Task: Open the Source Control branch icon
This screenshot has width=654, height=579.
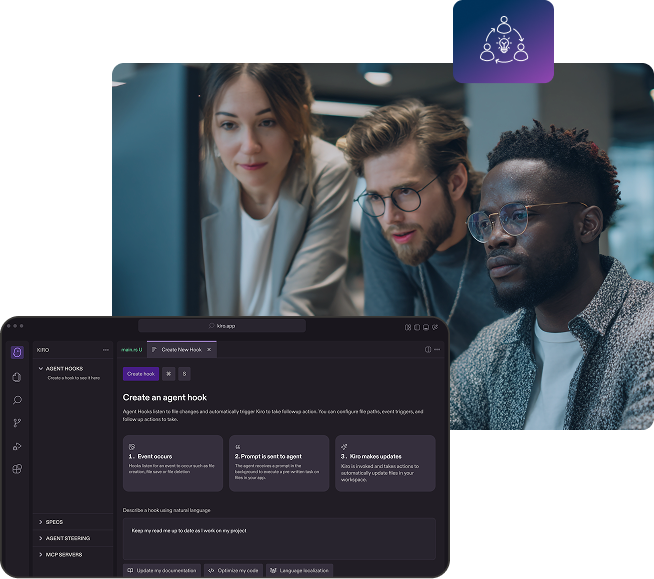Action: click(x=17, y=423)
